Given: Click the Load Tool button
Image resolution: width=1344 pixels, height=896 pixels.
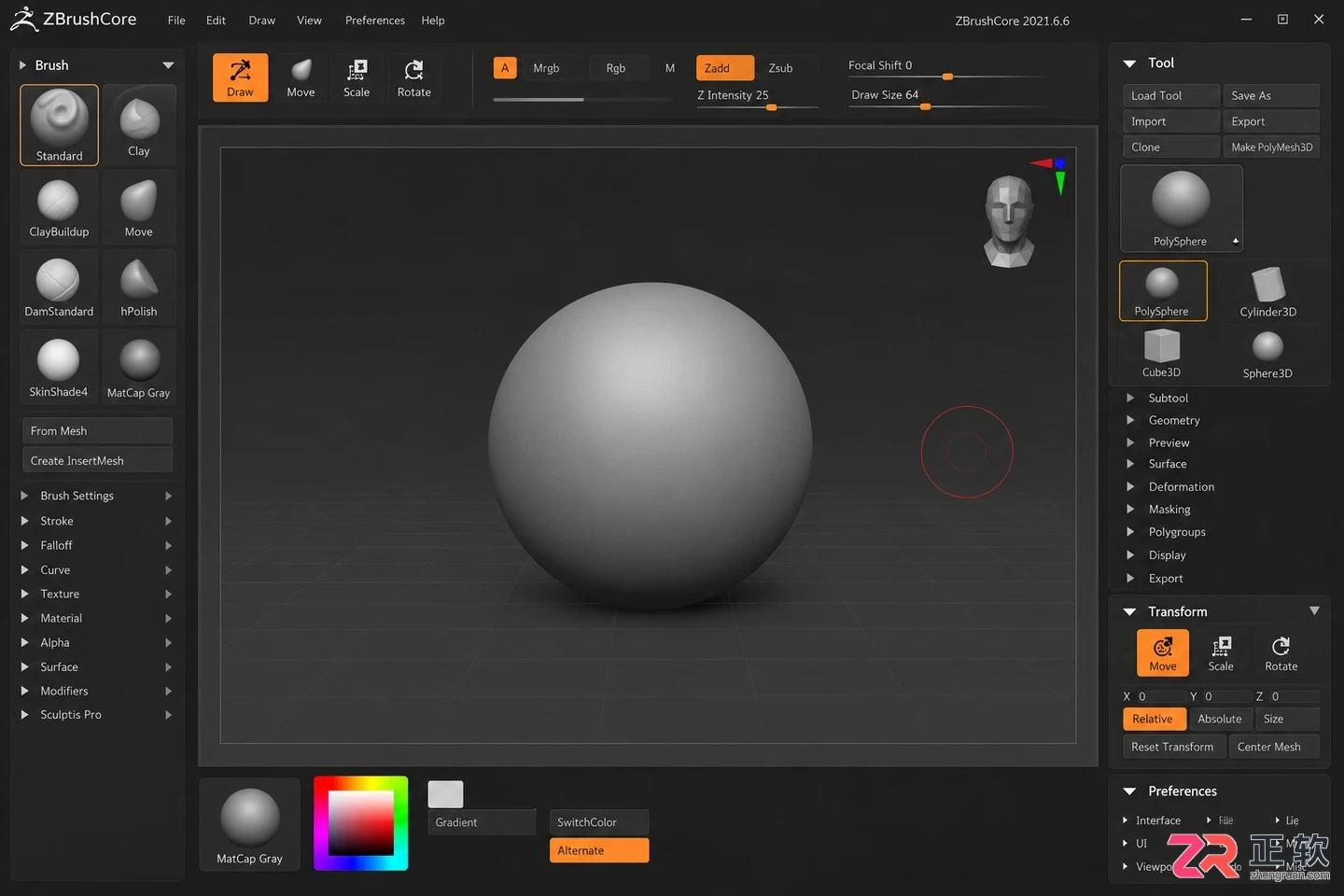Looking at the screenshot, I should click(x=1171, y=95).
